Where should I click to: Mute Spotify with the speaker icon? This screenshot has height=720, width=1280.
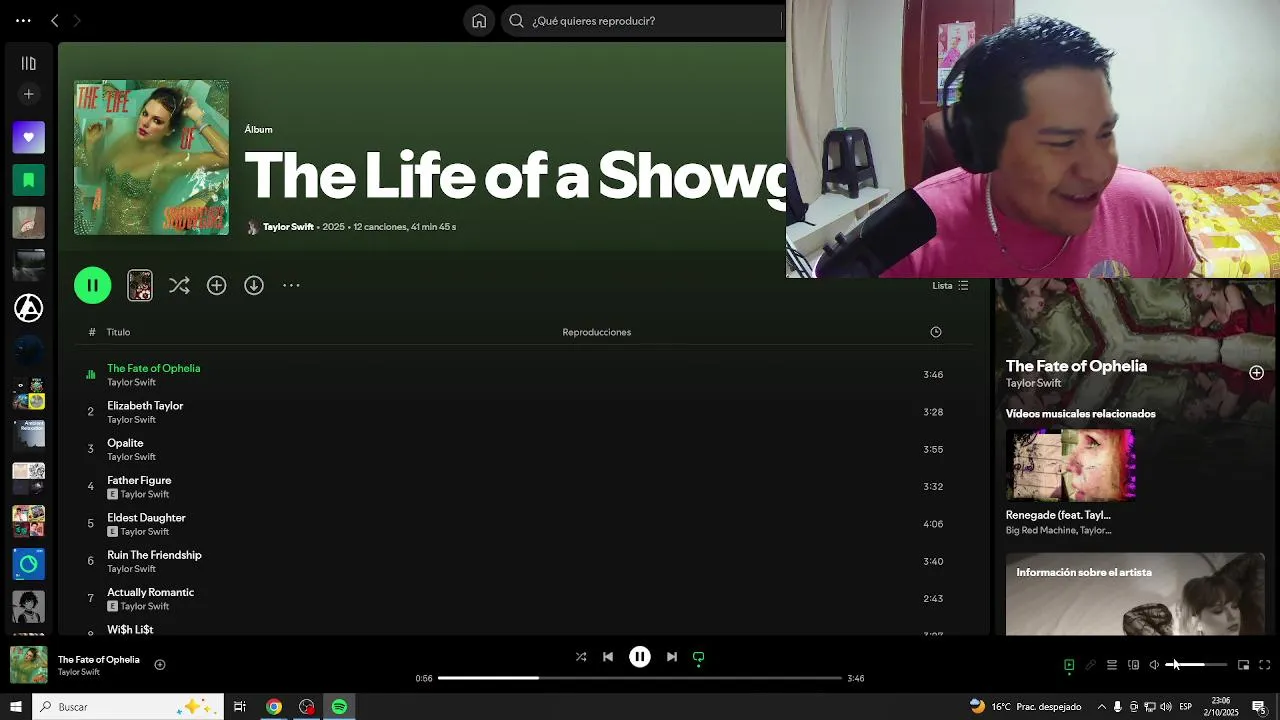click(x=1154, y=665)
